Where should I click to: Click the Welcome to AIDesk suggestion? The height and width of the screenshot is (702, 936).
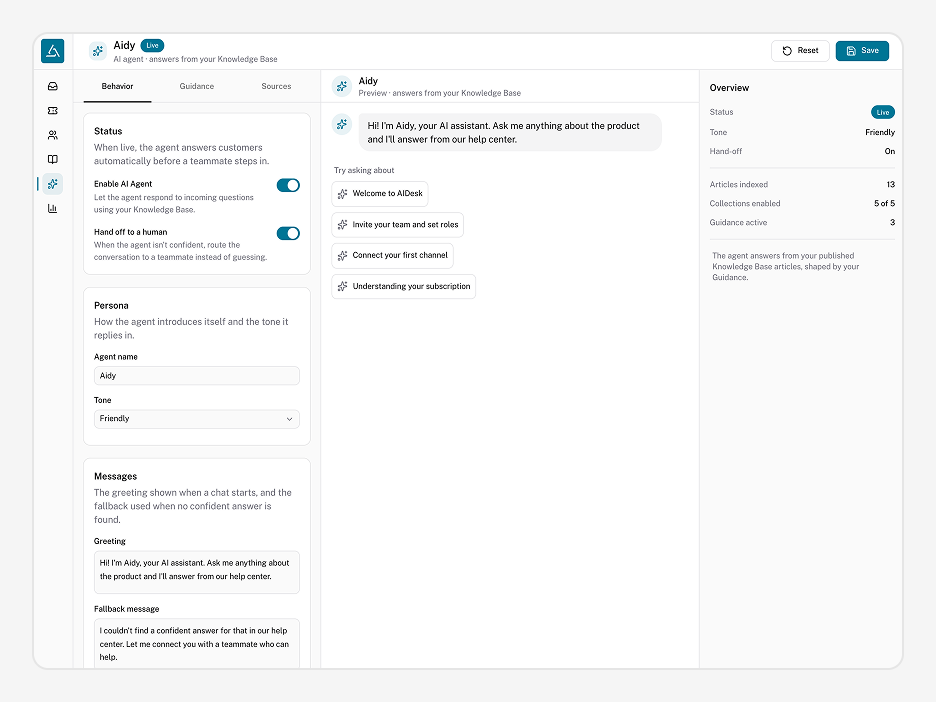tap(380, 193)
